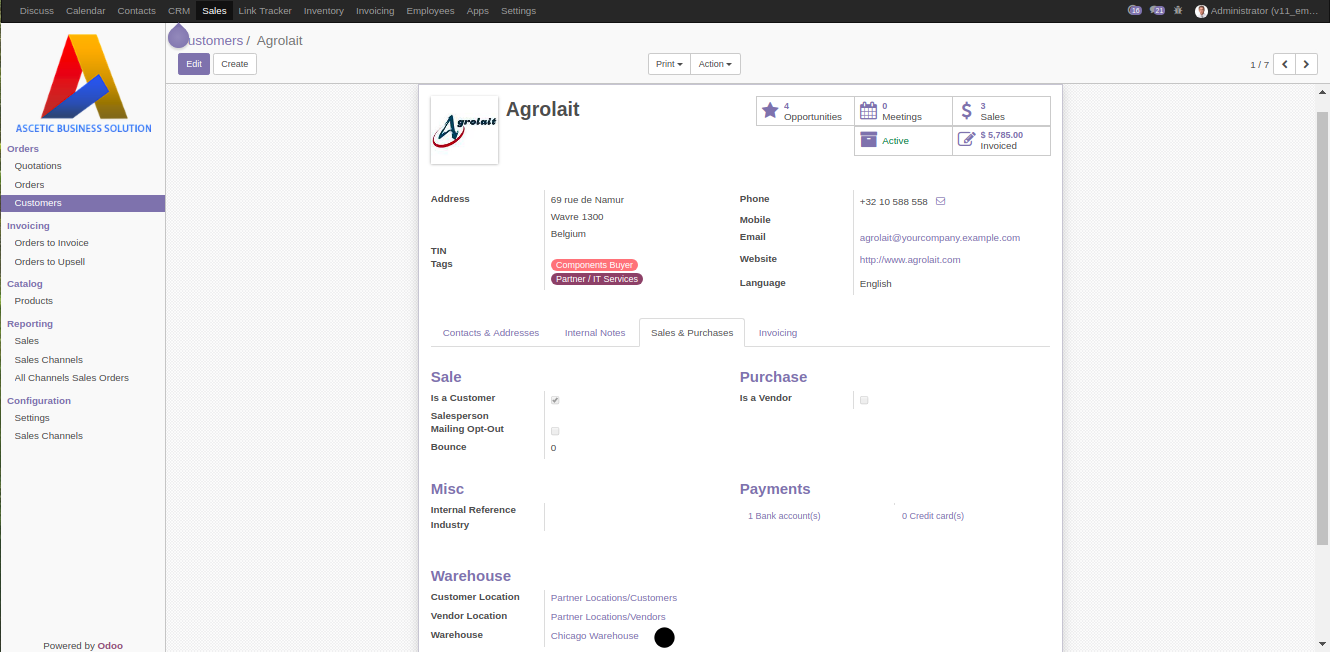Open the Chicago Warehouse link
1330x652 pixels.
click(x=595, y=636)
